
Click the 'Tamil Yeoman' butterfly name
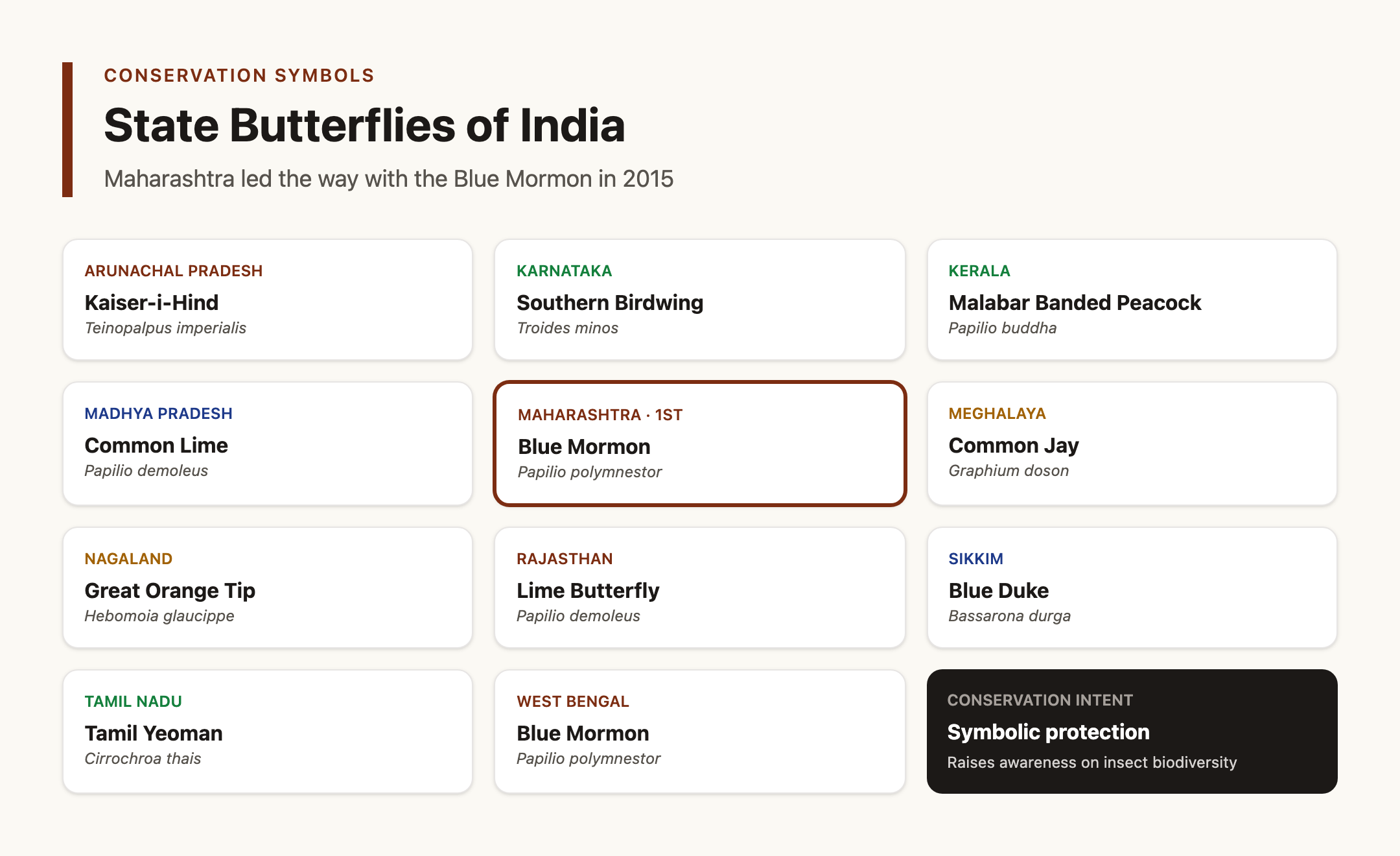click(x=154, y=733)
